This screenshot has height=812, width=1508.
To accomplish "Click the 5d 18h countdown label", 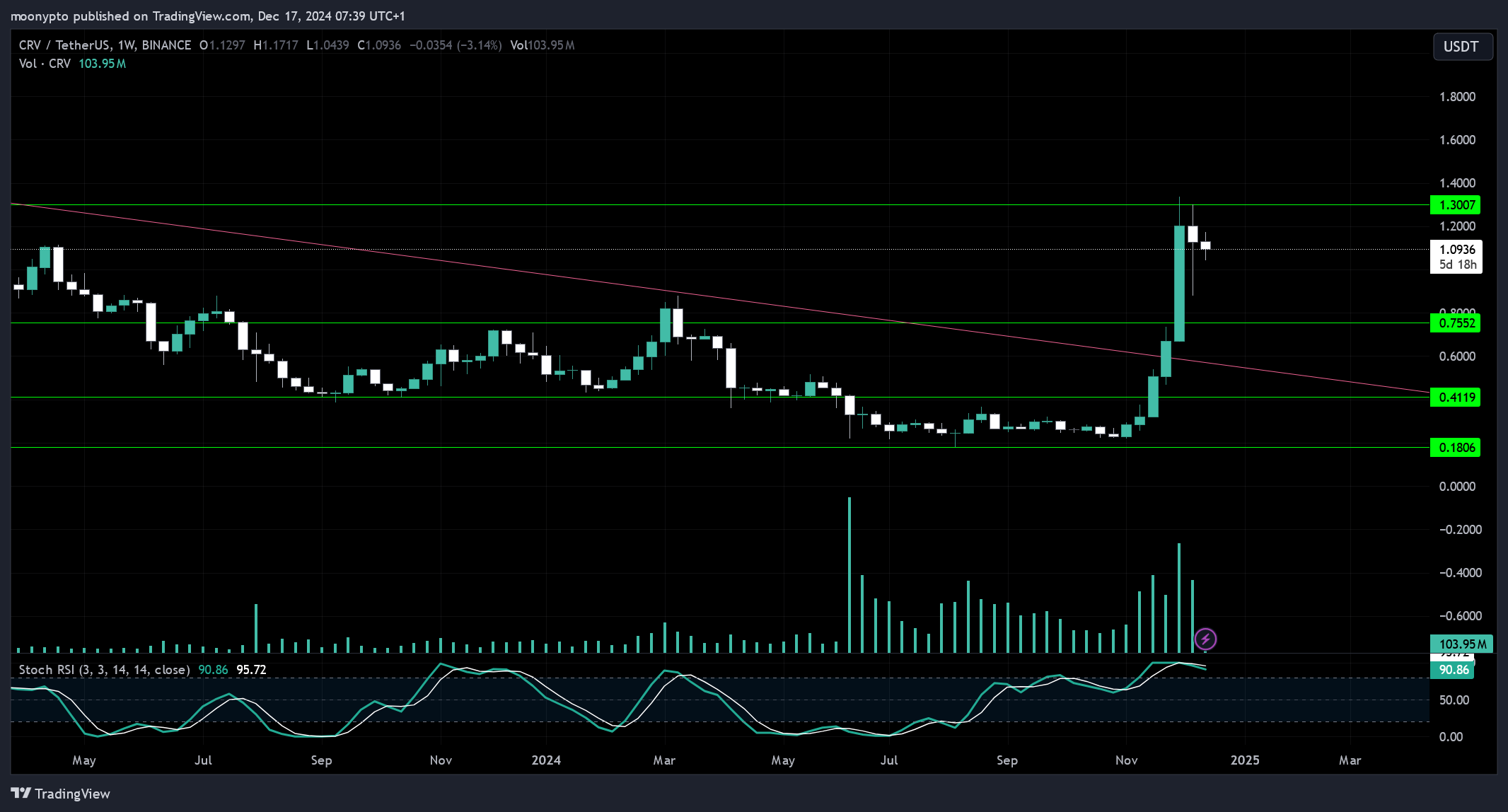I will [1458, 265].
